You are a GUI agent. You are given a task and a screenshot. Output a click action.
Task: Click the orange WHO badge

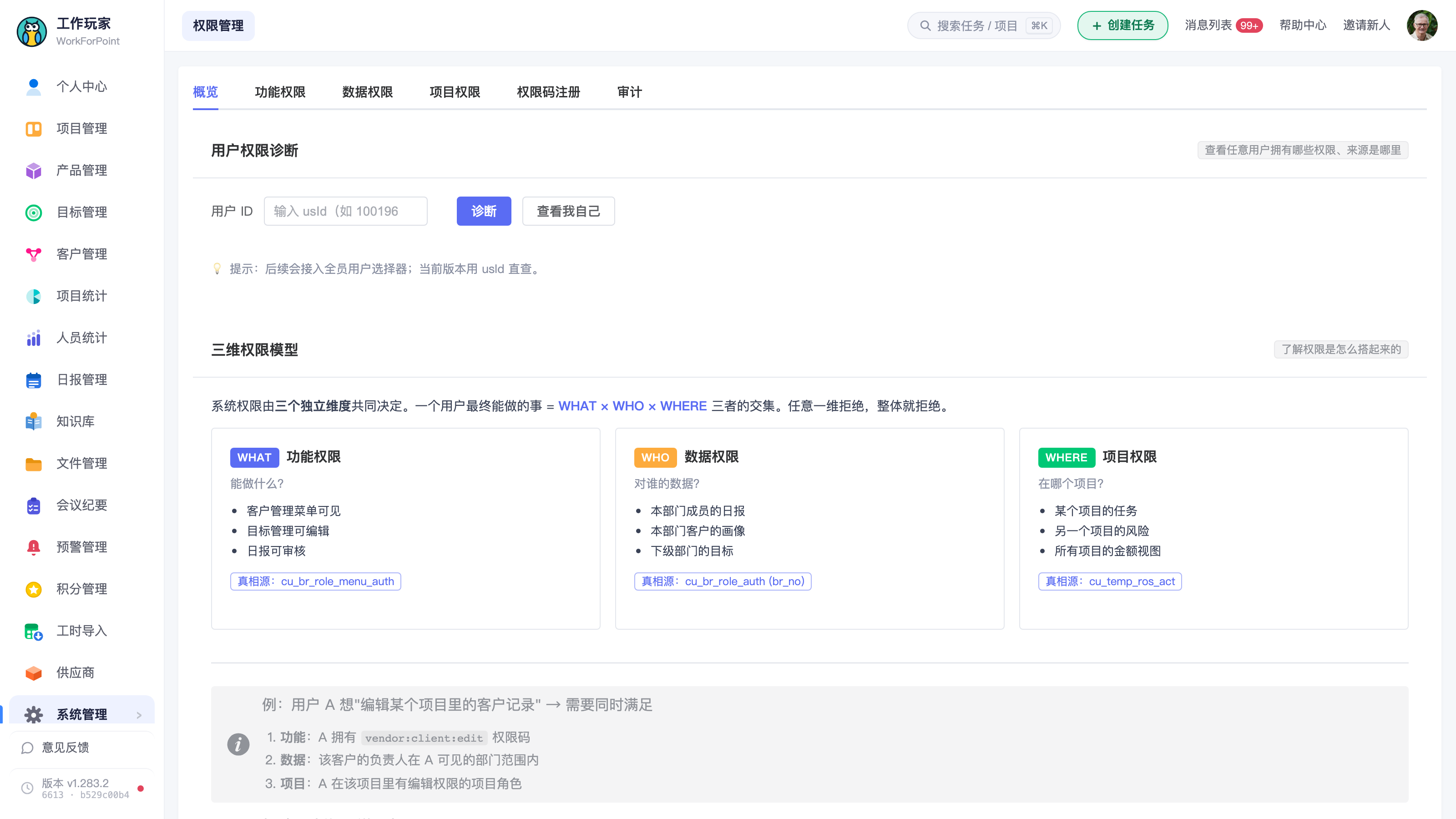click(x=655, y=457)
